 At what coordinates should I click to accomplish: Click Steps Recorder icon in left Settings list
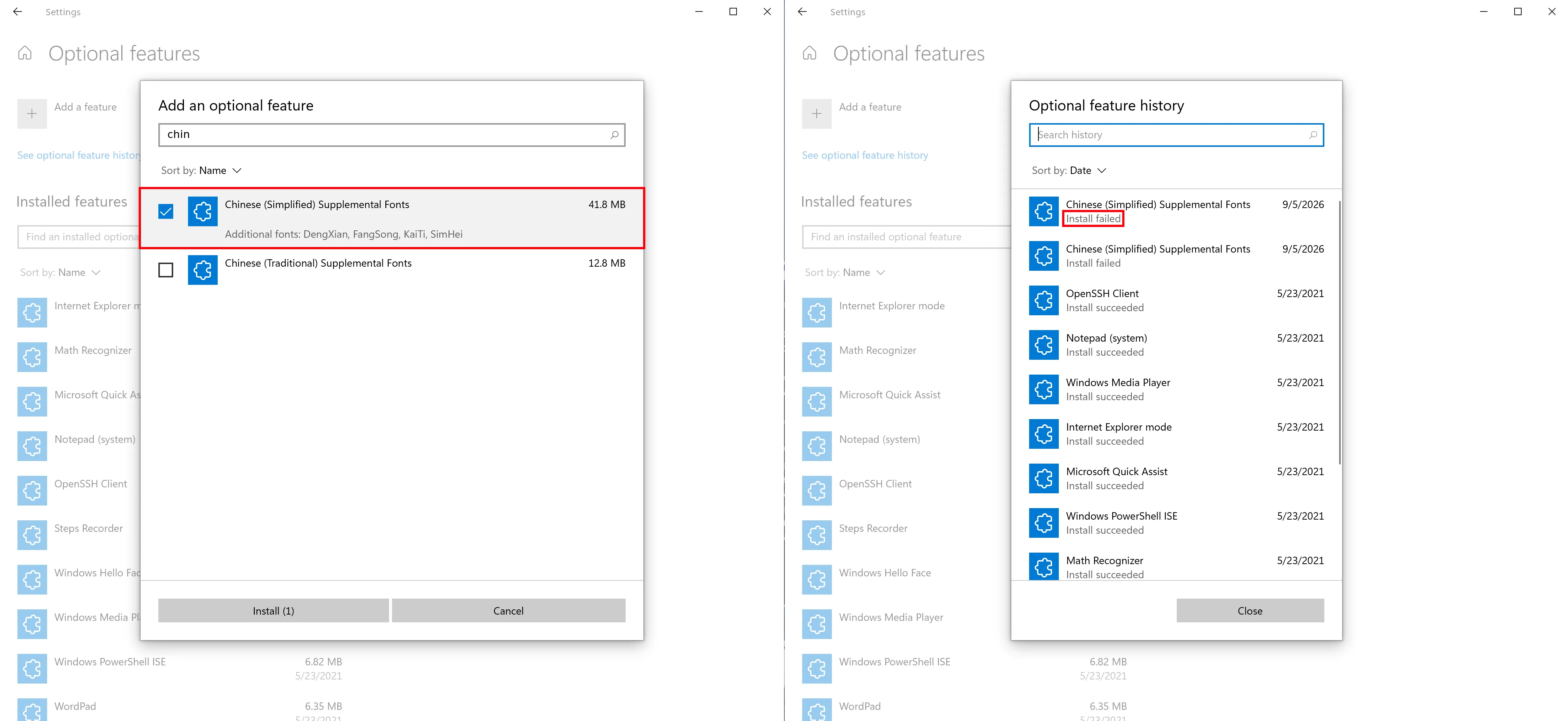coord(32,535)
